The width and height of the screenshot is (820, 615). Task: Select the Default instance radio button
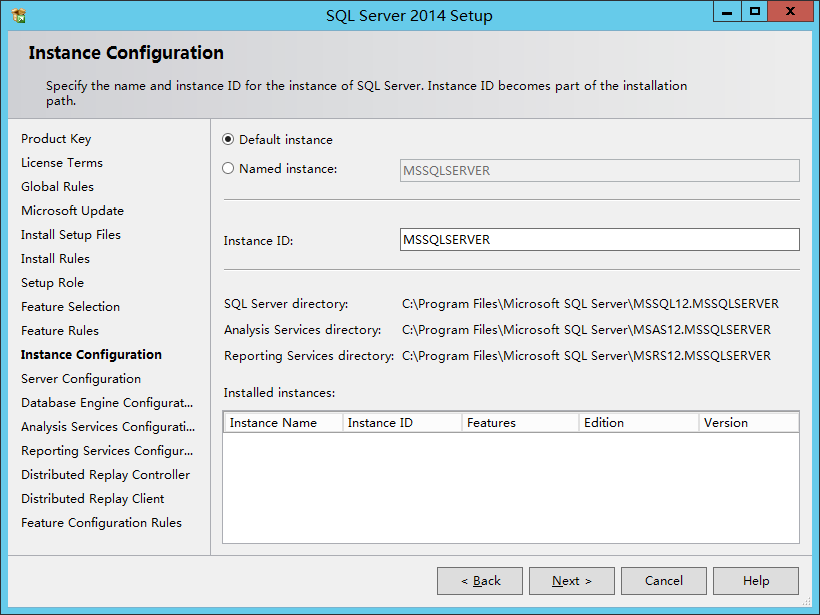(x=228, y=140)
